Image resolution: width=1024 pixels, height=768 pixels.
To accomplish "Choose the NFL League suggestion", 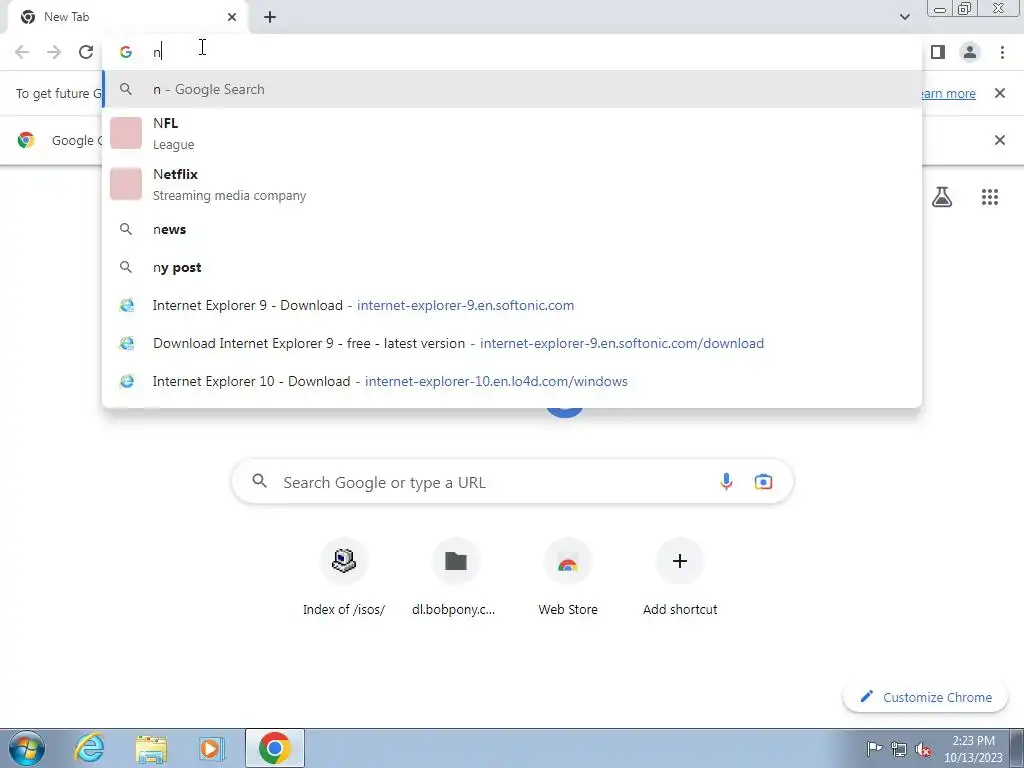I will point(512,133).
